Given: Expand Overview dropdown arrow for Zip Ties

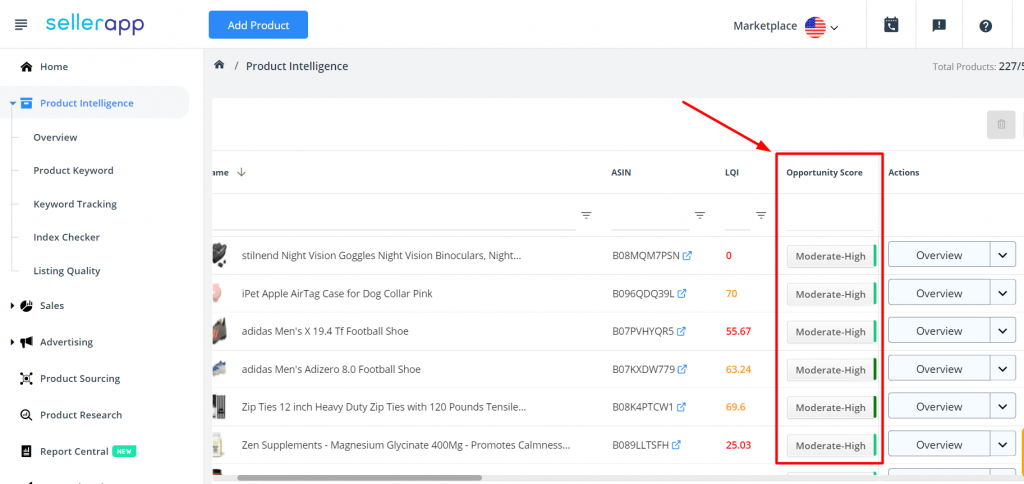Looking at the screenshot, I should click(x=1003, y=407).
